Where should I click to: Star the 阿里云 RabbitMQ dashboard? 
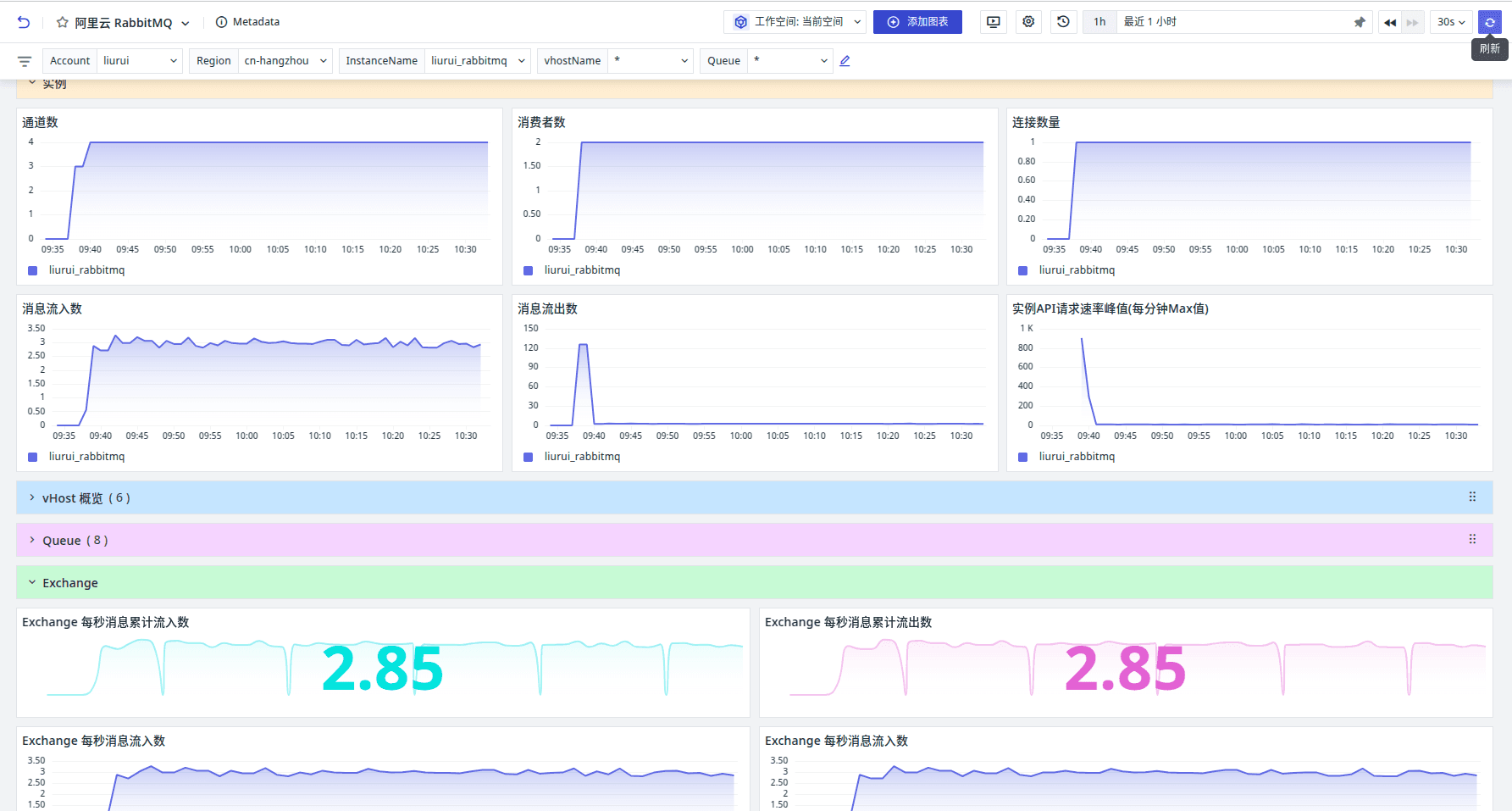tap(62, 23)
